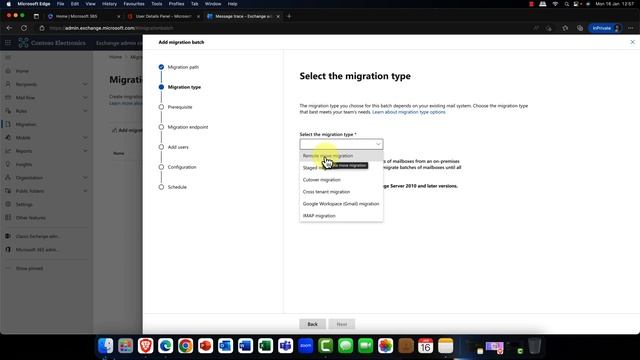Open Photos app from the Dock
The width and height of the screenshot is (640, 360).
385,346
